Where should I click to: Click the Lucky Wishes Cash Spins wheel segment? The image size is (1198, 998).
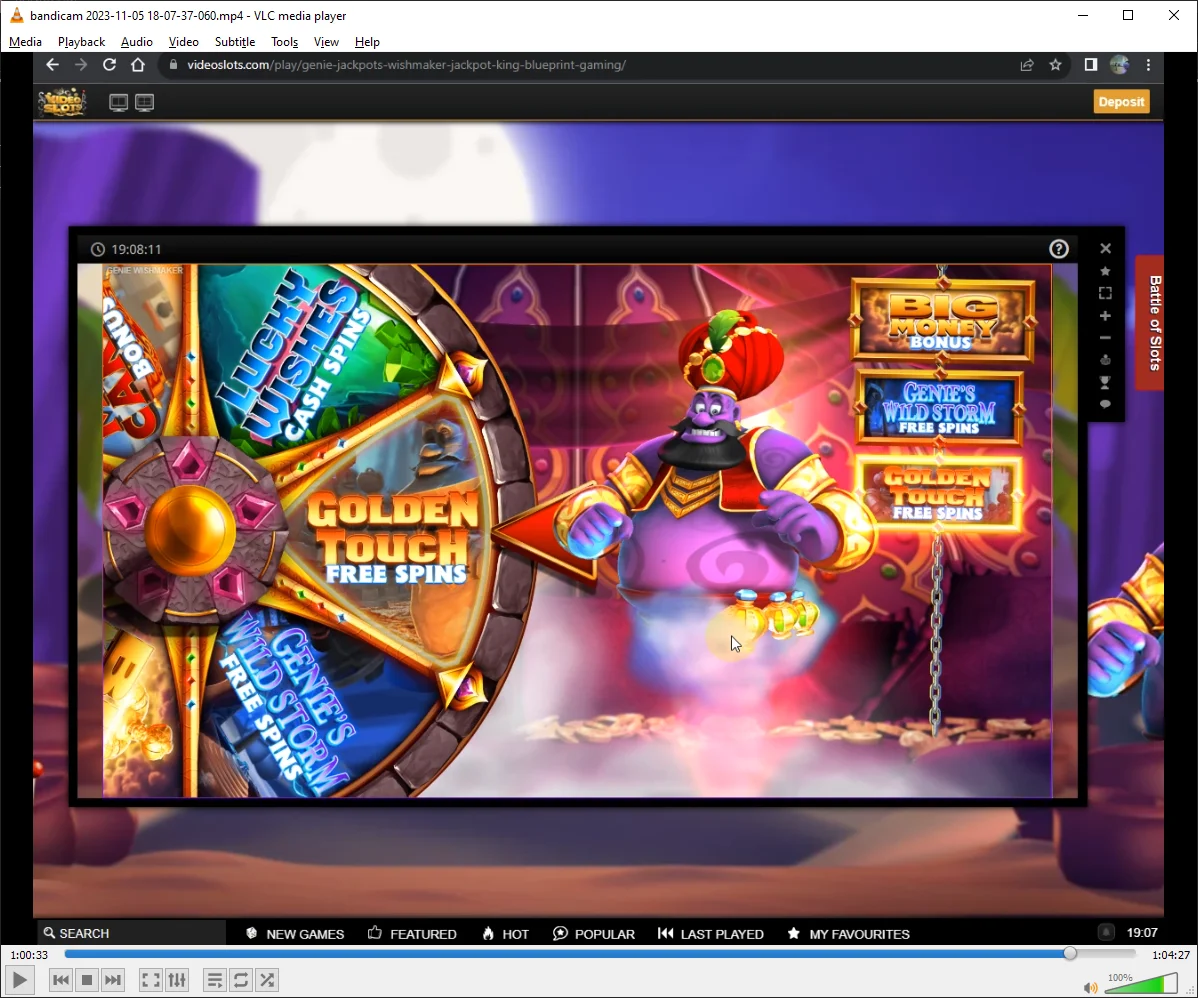click(x=306, y=359)
